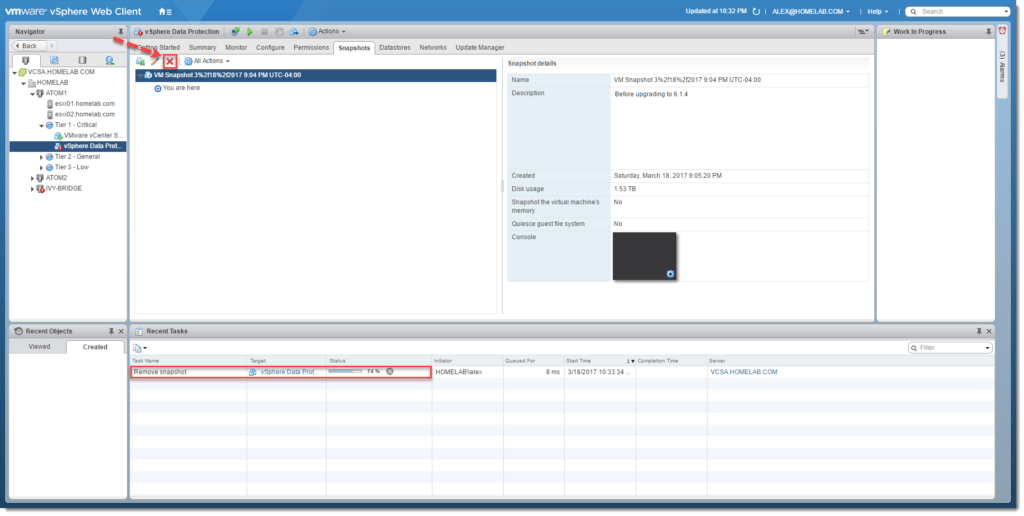Open Networking navigator tab
Viewport: 1024px width, 516px height.
pyautogui.click(x=110, y=60)
